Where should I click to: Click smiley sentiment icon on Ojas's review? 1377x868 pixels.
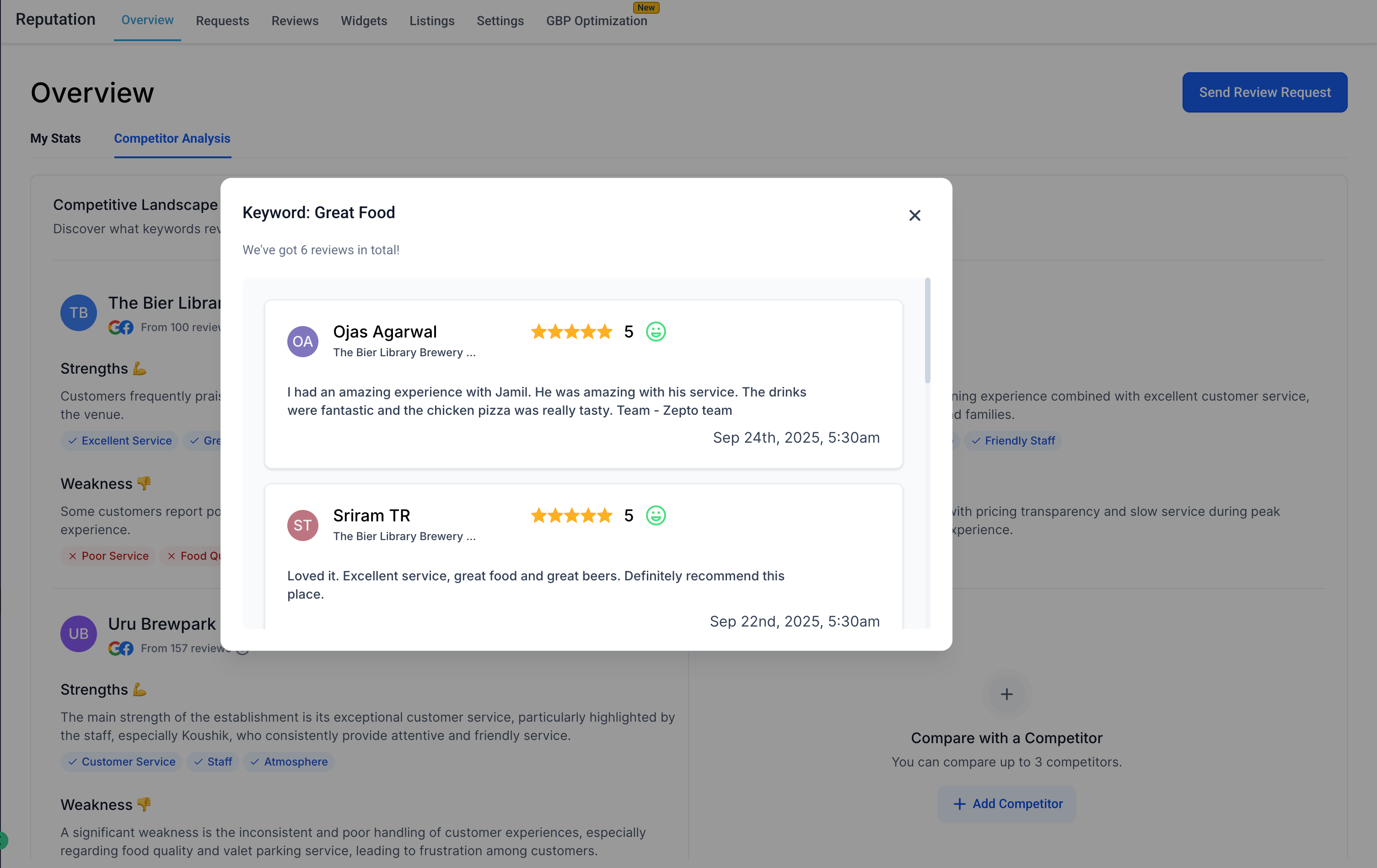pyautogui.click(x=655, y=332)
